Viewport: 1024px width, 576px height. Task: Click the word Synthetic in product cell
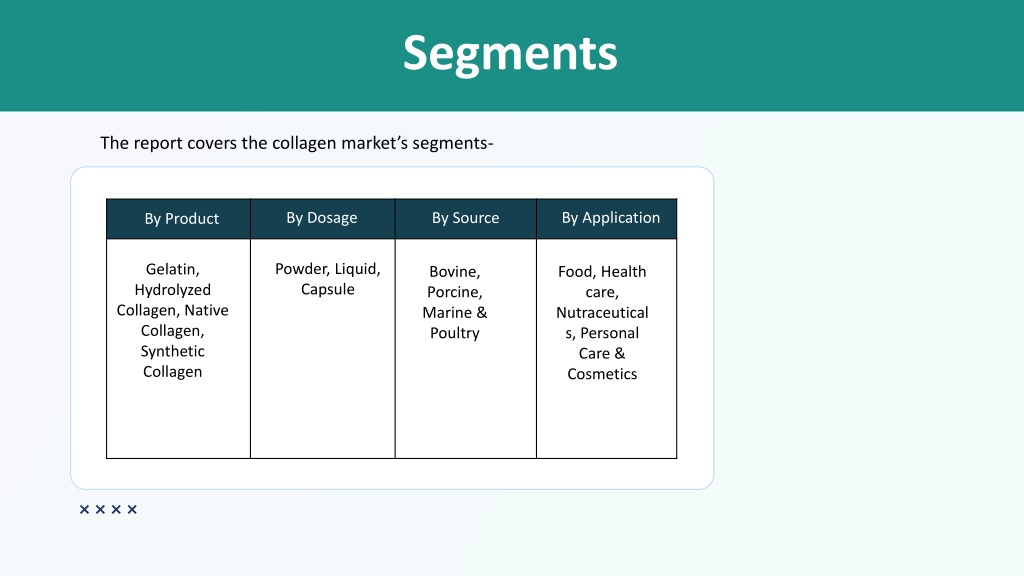172,351
